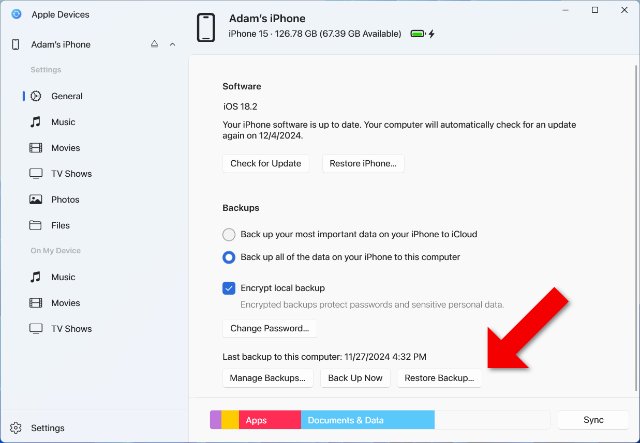640x443 pixels.
Task: Click the Settings gear icon at bottom left
Action: point(16,428)
